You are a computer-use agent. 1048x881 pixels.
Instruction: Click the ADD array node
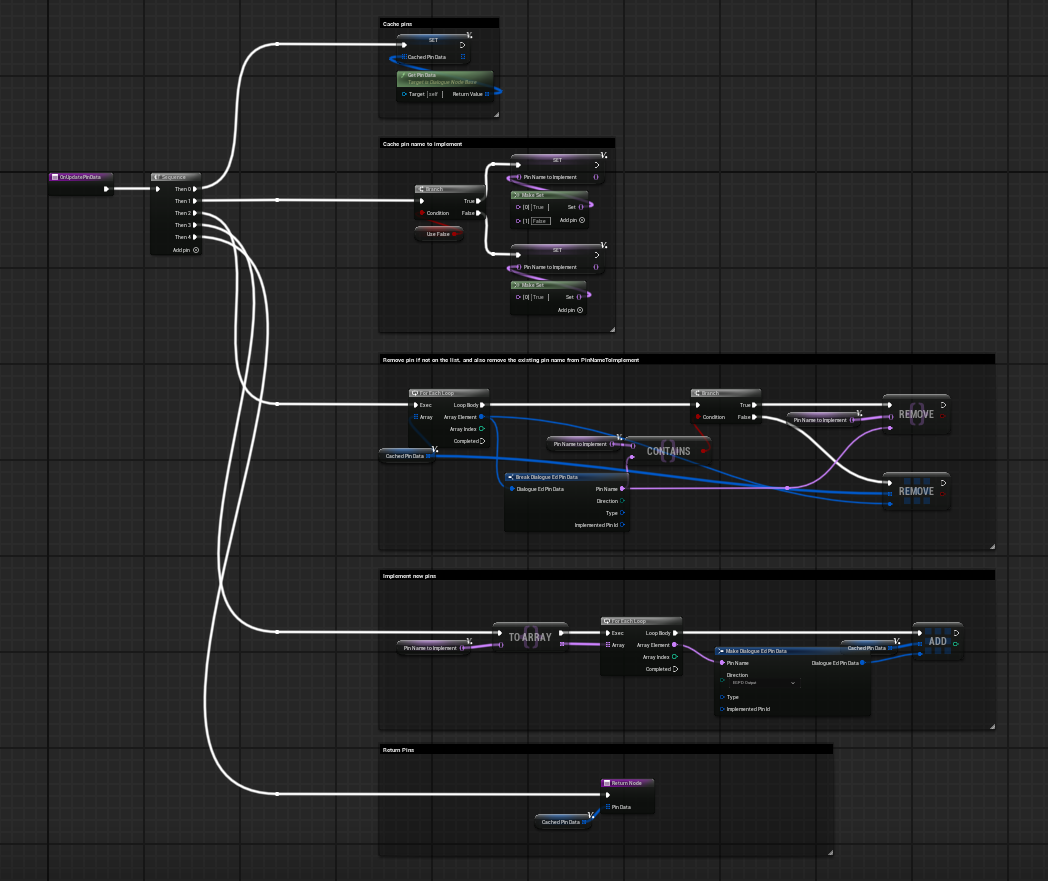[x=936, y=641]
